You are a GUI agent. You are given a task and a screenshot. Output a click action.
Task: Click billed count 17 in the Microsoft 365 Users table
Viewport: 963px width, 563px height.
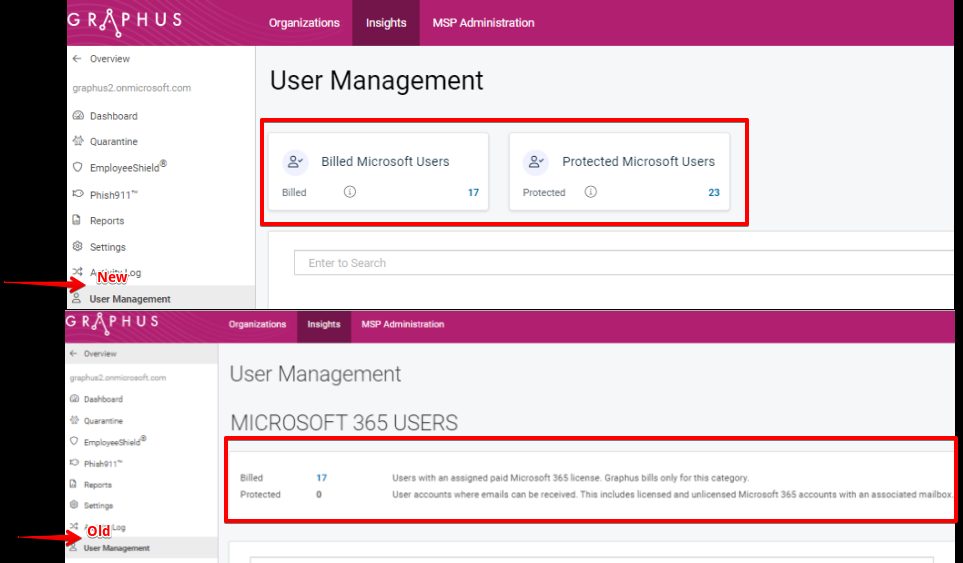(321, 478)
